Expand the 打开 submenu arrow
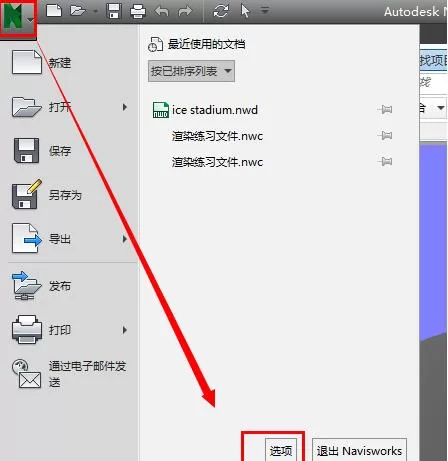Image resolution: width=448 pixels, height=461 pixels. click(125, 107)
